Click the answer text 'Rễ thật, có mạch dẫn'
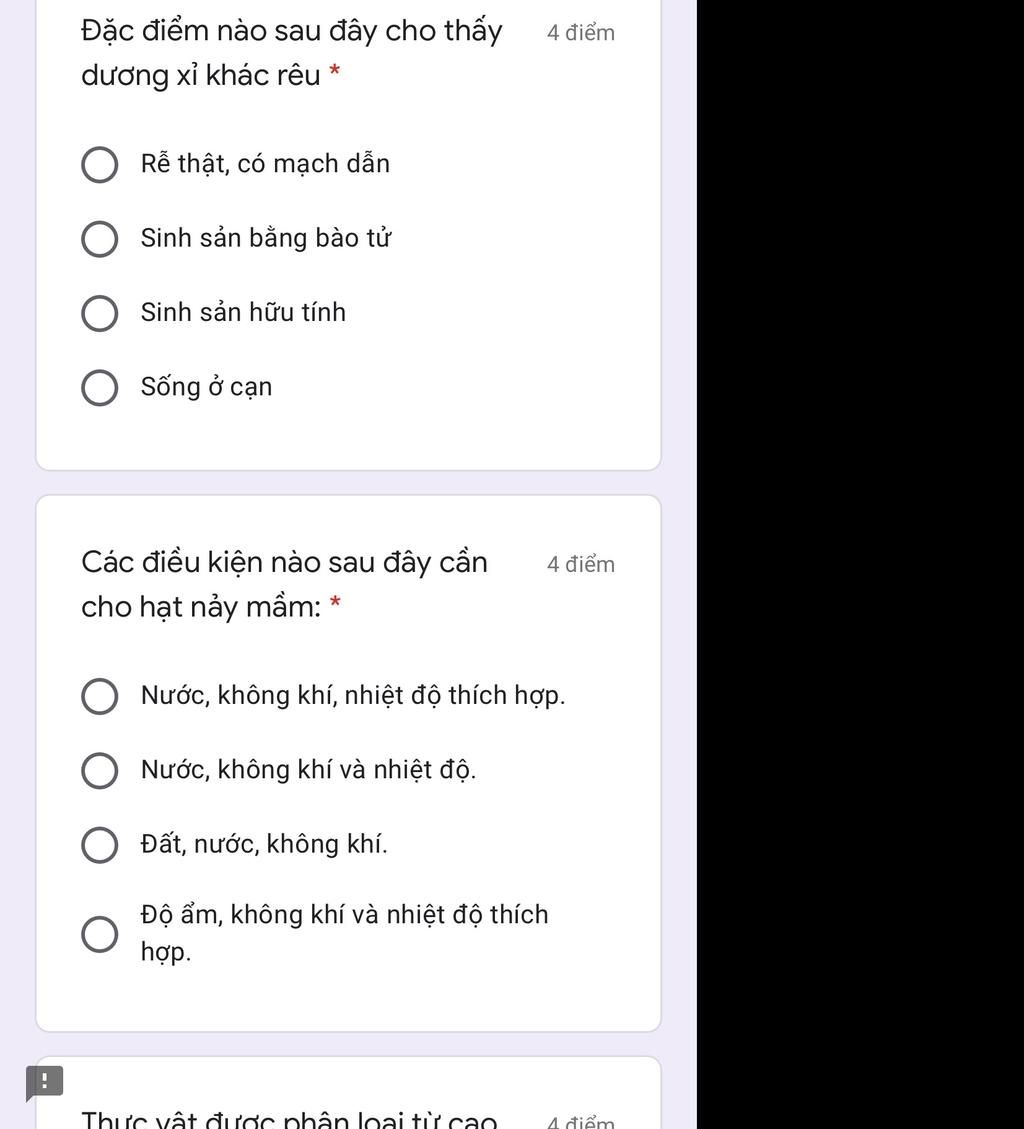1024x1129 pixels. click(265, 164)
